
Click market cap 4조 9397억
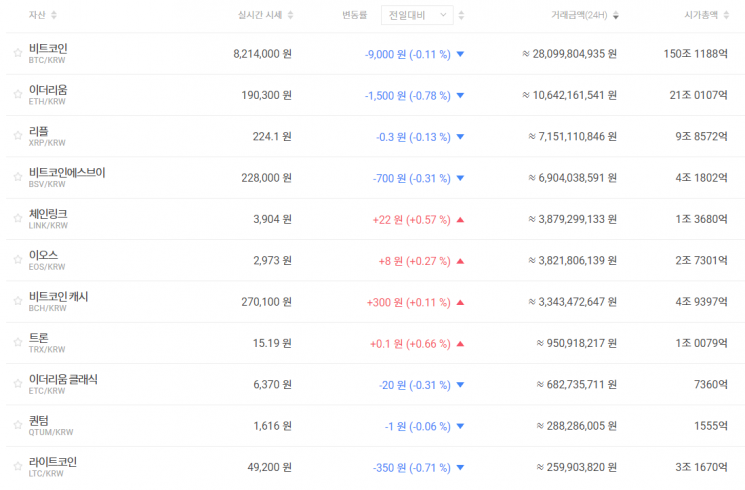(702, 302)
